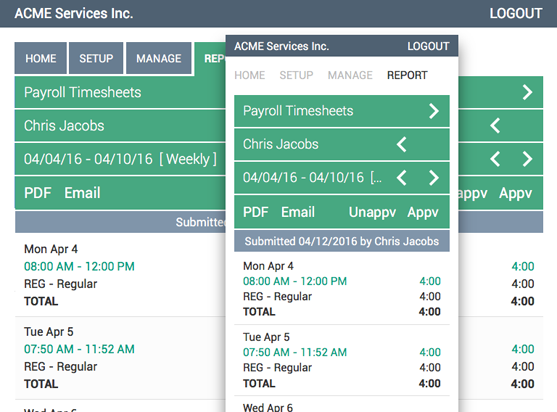Click date range 04/04/16 - 04/10/16 in front panel
This screenshot has width=557, height=412.
[x=303, y=178]
